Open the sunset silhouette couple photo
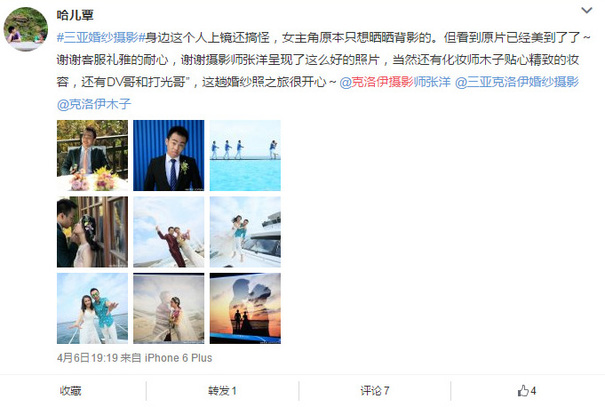 (x=245, y=308)
